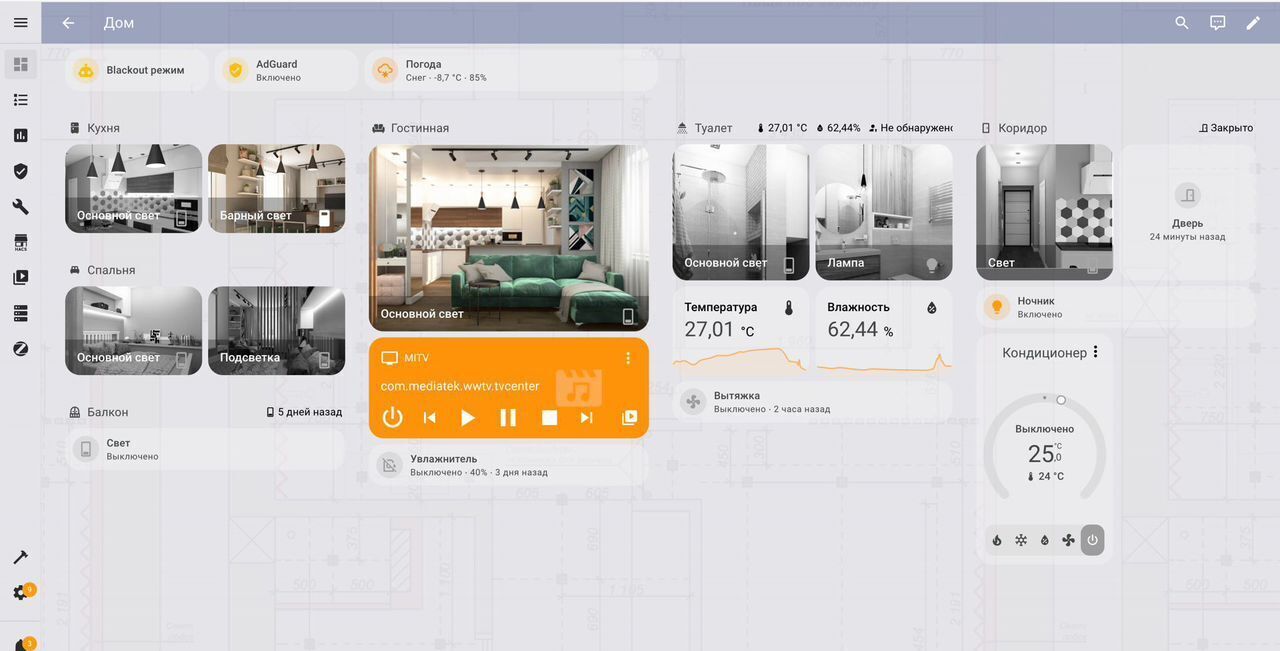Toggle Гостинная Основной свет large picture card
This screenshot has height=651, width=1280.
(509, 238)
